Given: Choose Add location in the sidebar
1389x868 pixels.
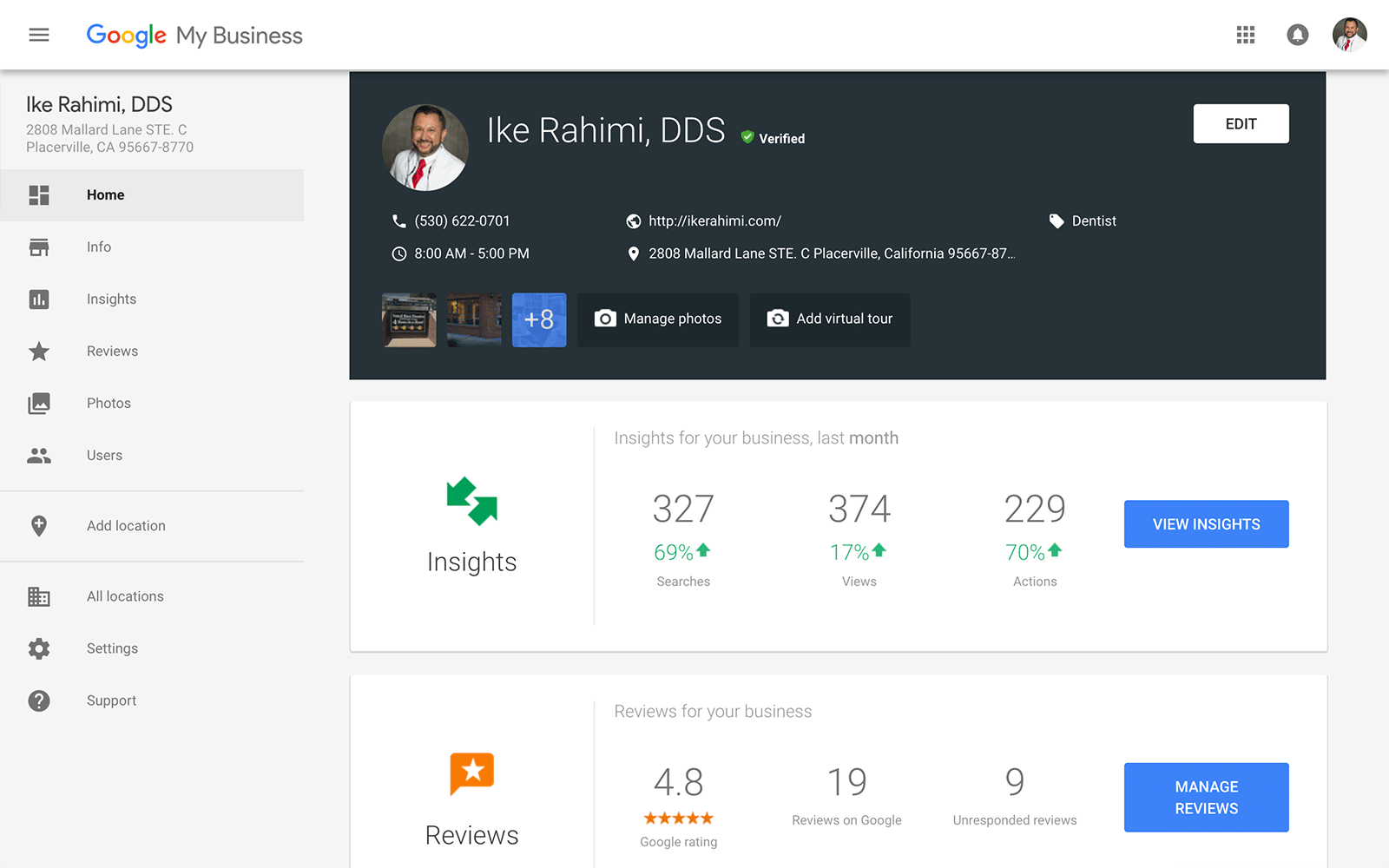Looking at the screenshot, I should click(x=152, y=526).
